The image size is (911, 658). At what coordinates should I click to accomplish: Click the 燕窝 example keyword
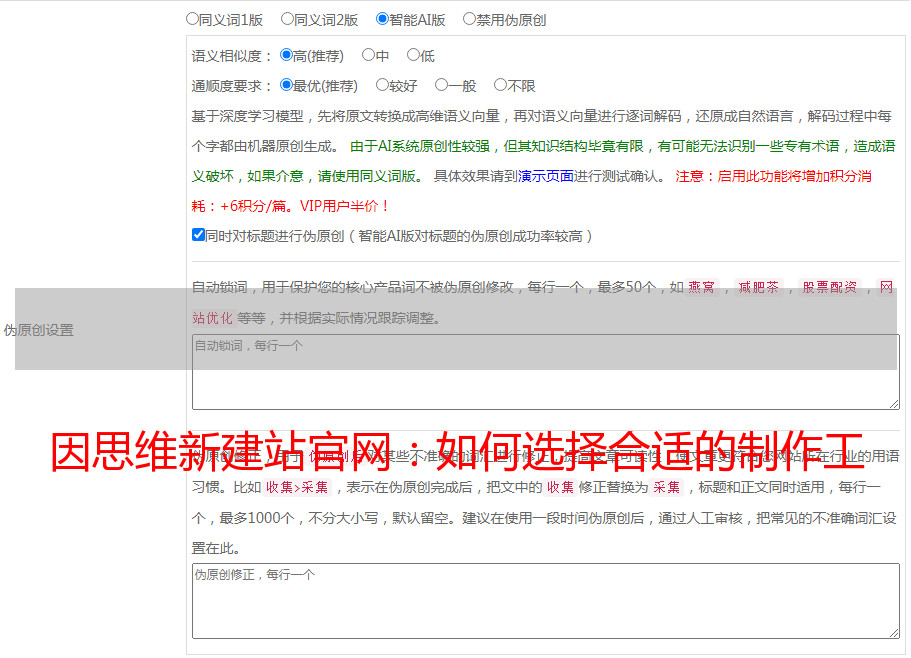click(x=701, y=287)
